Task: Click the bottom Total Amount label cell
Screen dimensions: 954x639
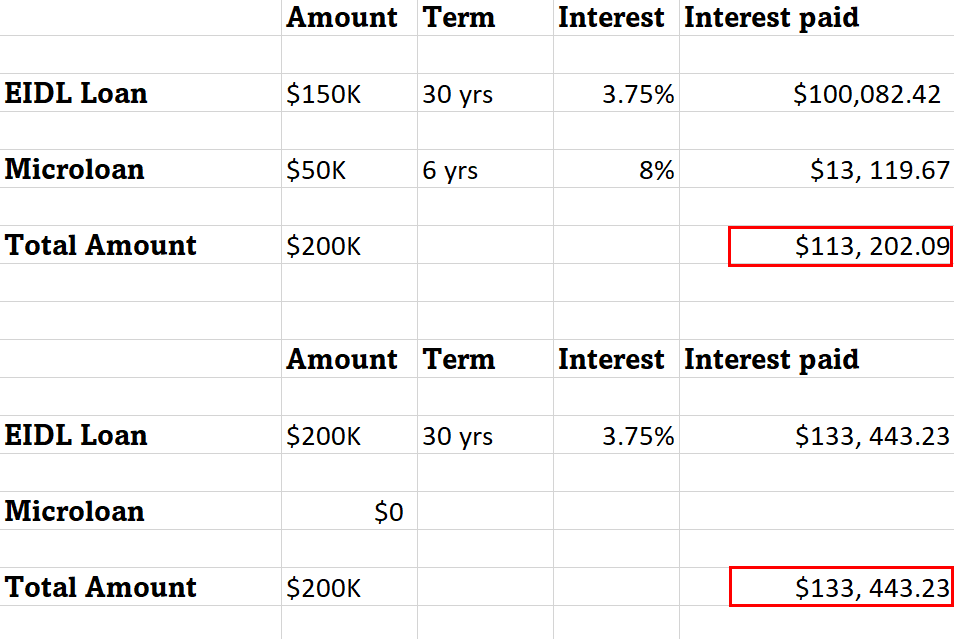Action: [x=140, y=587]
